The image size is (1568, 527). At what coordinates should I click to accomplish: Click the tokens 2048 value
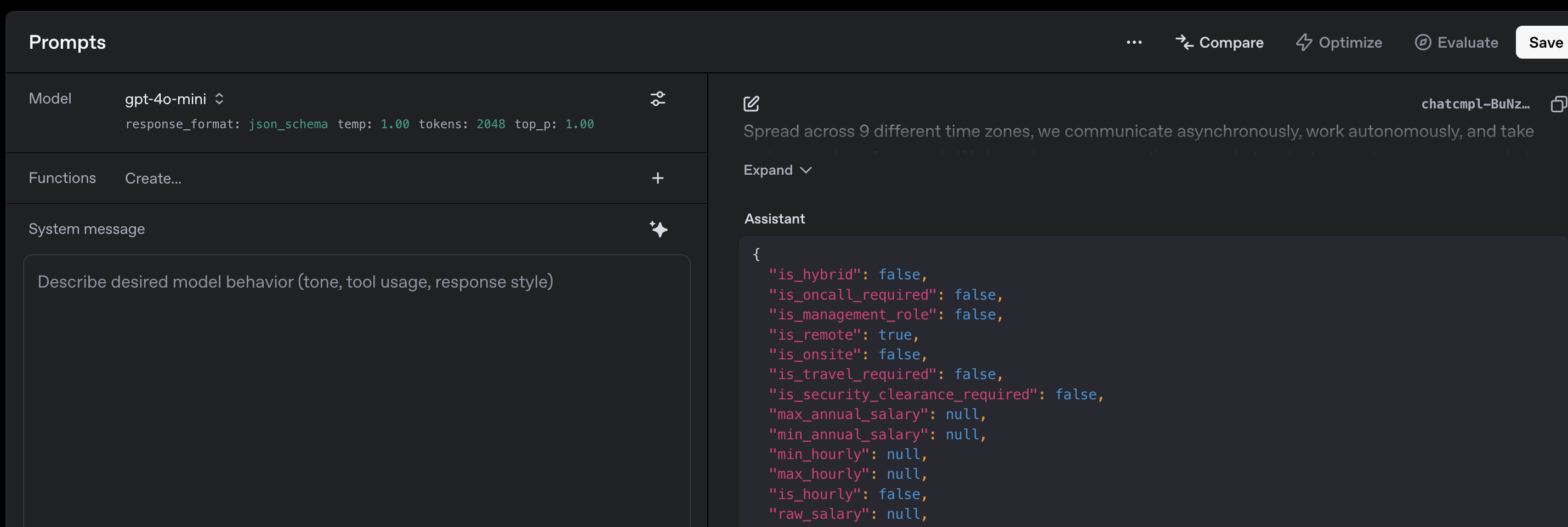[x=491, y=124]
